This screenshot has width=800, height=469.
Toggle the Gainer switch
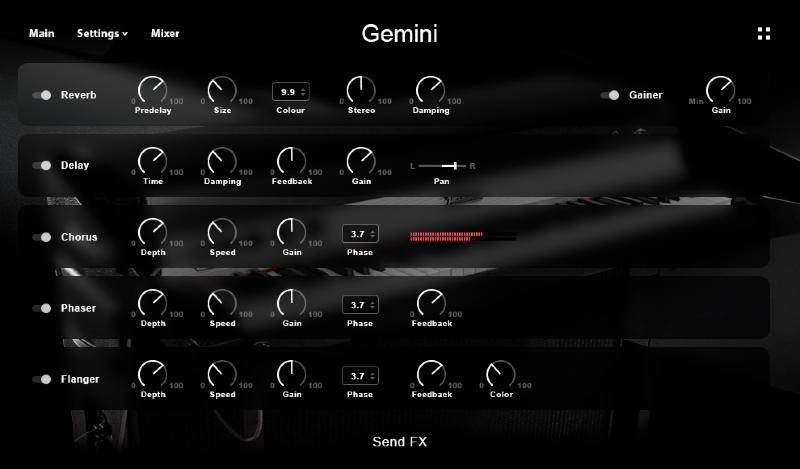[x=610, y=95]
